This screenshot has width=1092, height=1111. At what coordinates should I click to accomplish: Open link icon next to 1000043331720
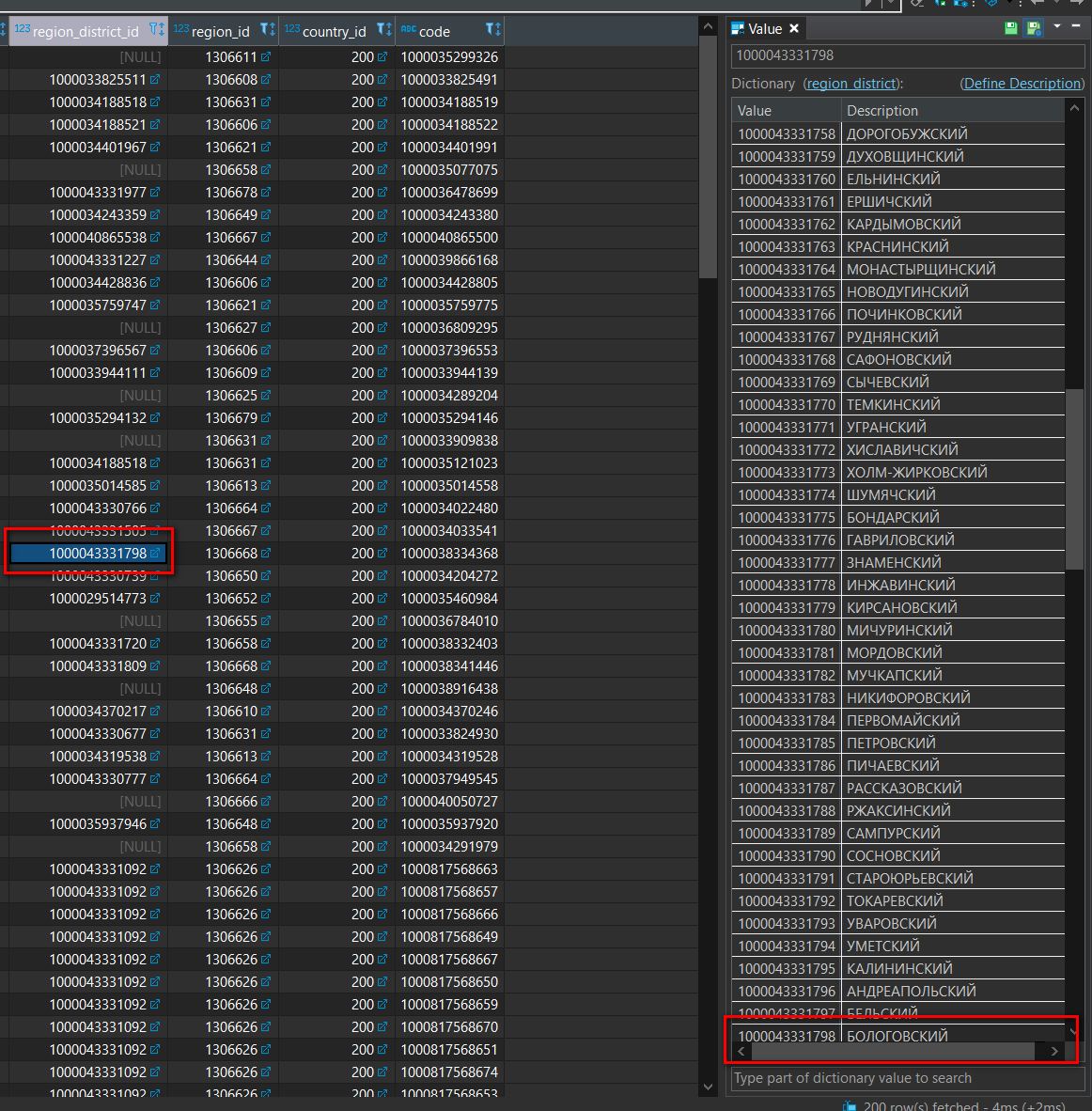click(x=155, y=643)
